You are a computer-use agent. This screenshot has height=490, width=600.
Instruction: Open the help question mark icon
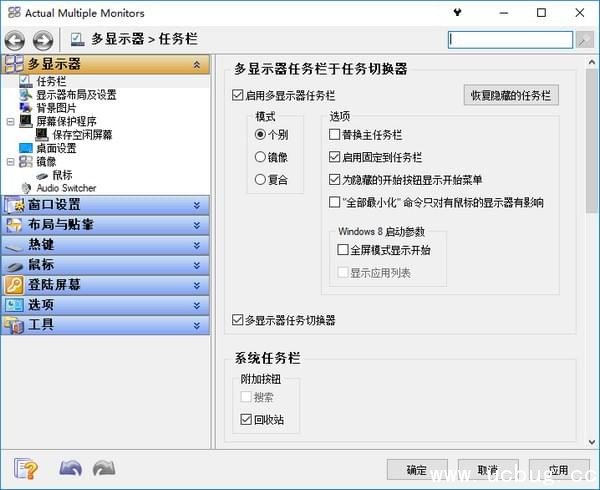26,469
